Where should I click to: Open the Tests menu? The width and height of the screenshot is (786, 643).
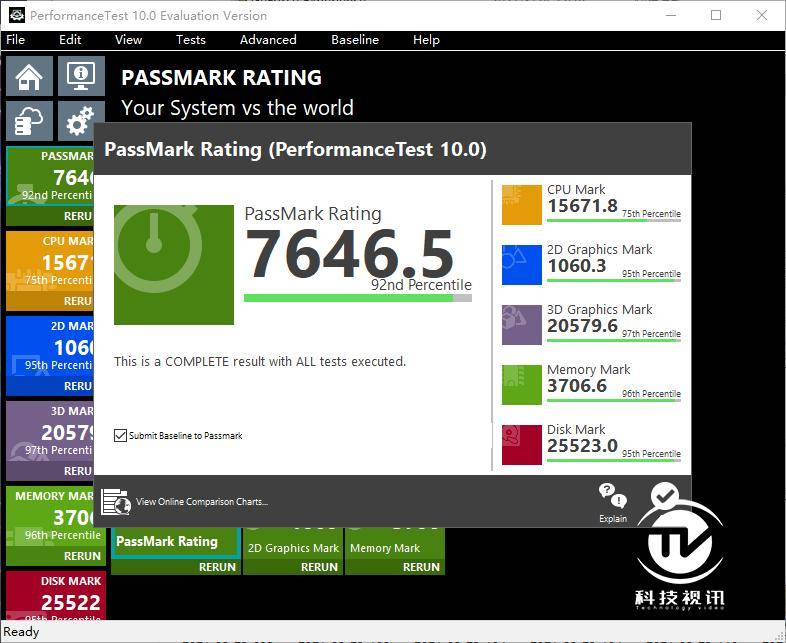click(x=190, y=40)
